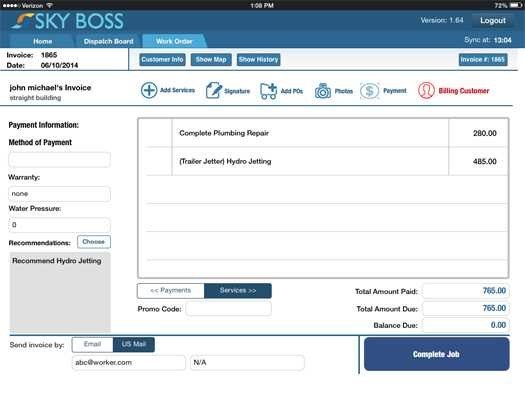Open the Signature pen icon
The width and height of the screenshot is (525, 394).
point(213,90)
